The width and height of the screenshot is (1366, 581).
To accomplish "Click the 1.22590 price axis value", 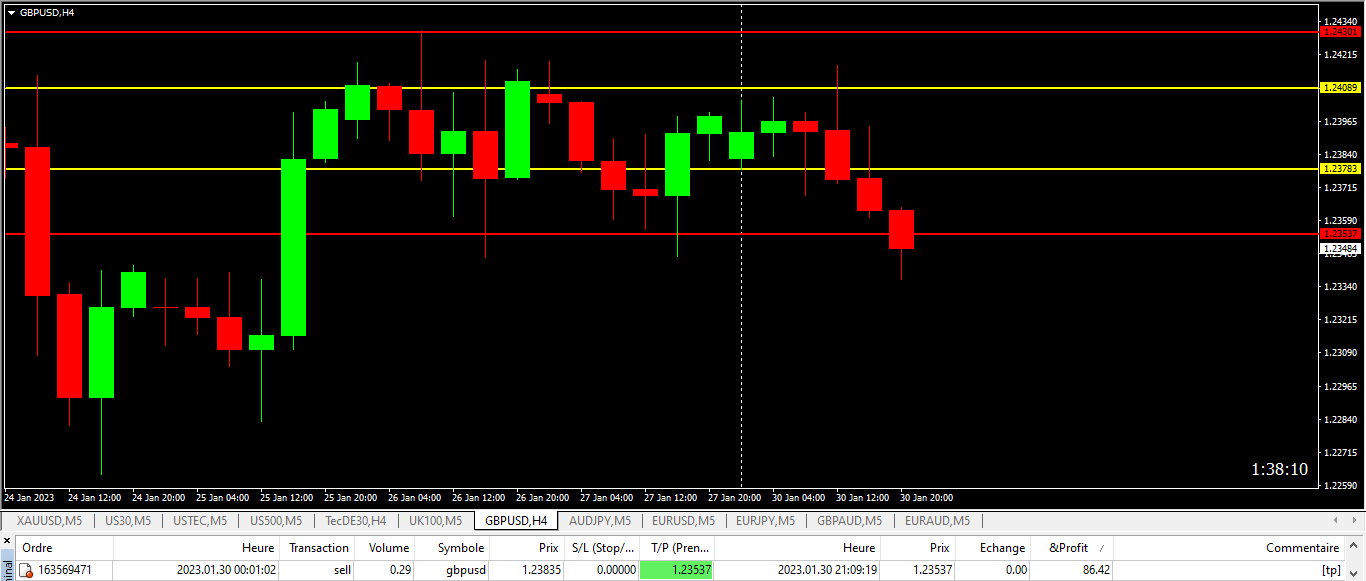I will pos(1340,486).
